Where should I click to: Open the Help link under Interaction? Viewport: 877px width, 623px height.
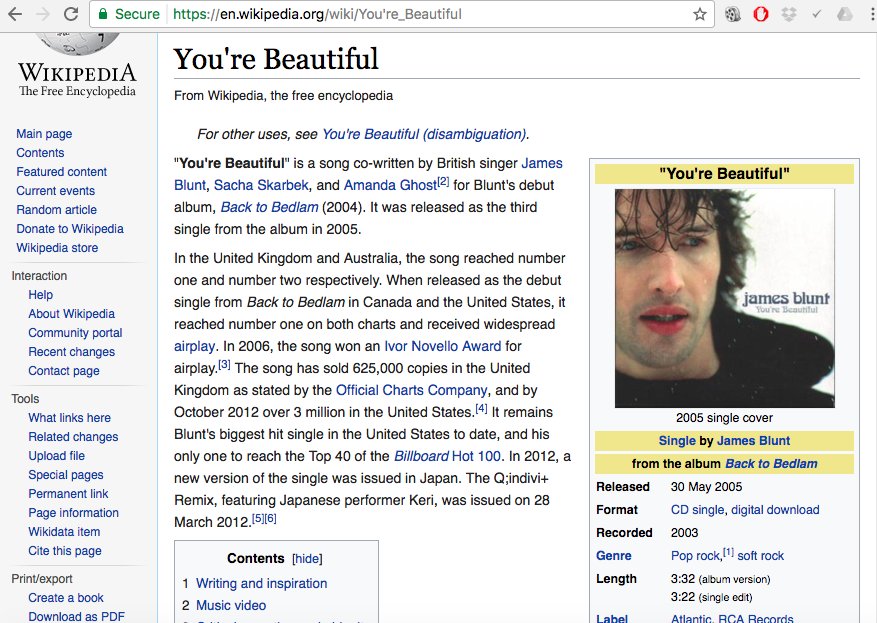click(x=40, y=295)
